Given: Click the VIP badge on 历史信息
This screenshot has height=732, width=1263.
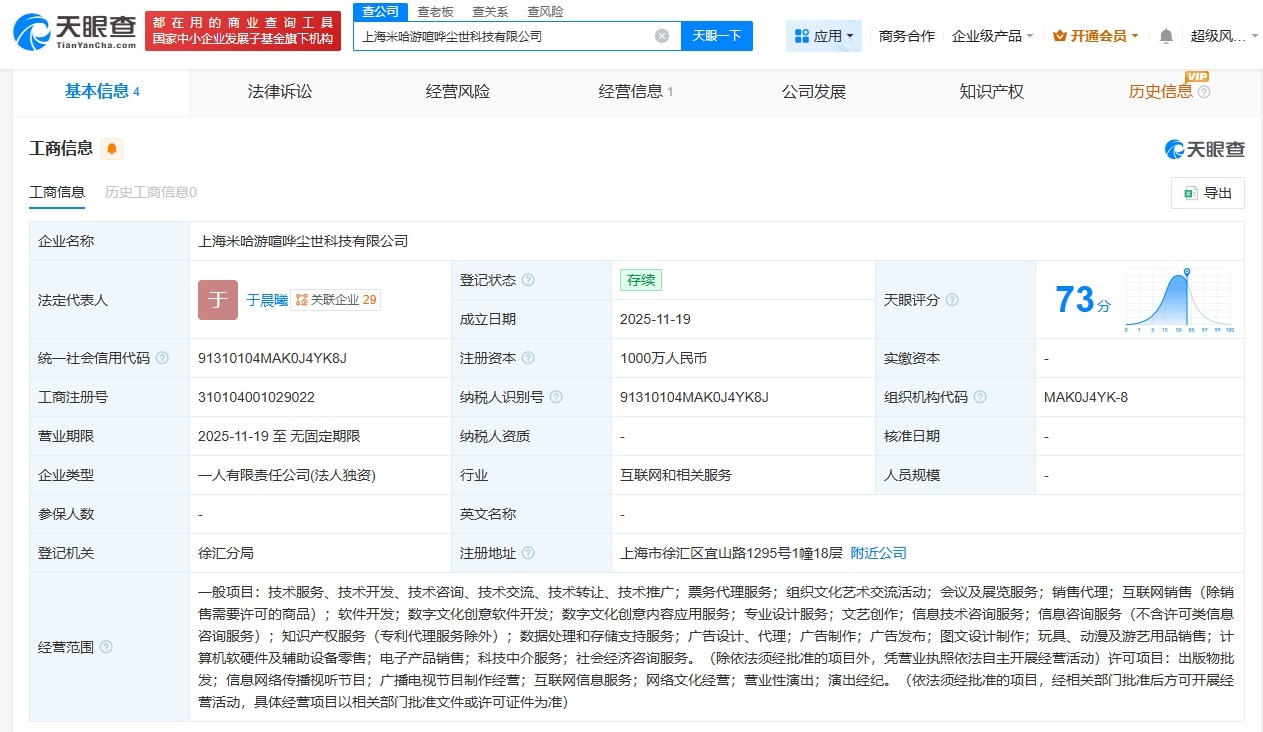Looking at the screenshot, I should tap(1199, 77).
